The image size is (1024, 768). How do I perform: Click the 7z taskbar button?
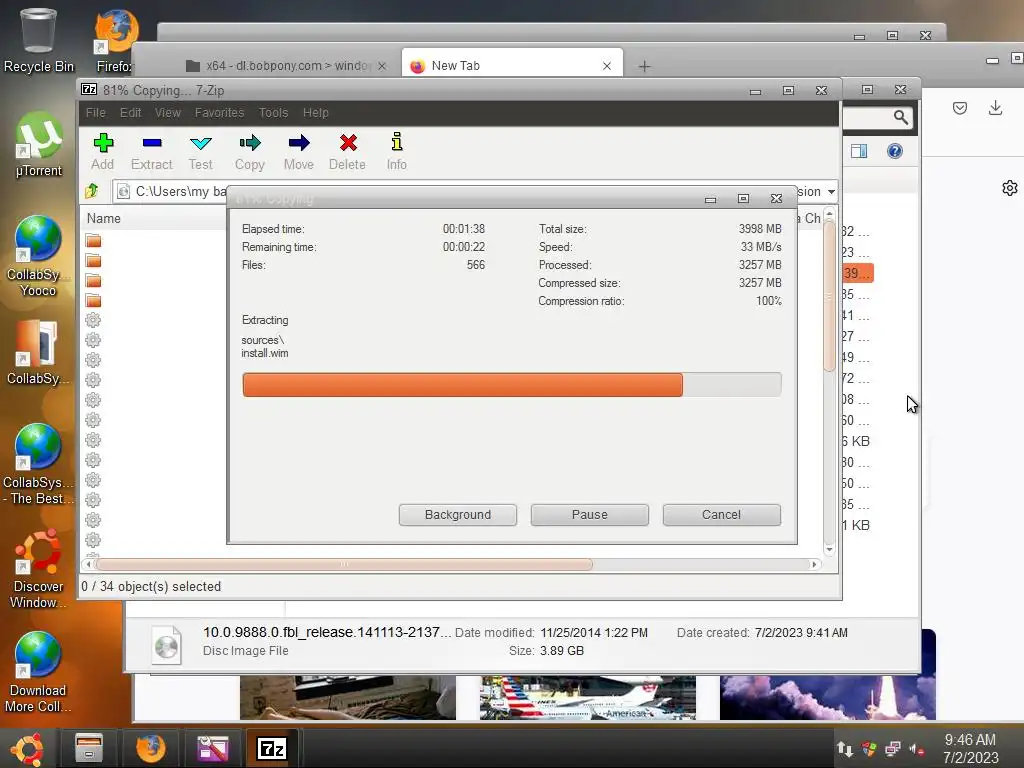(272, 748)
